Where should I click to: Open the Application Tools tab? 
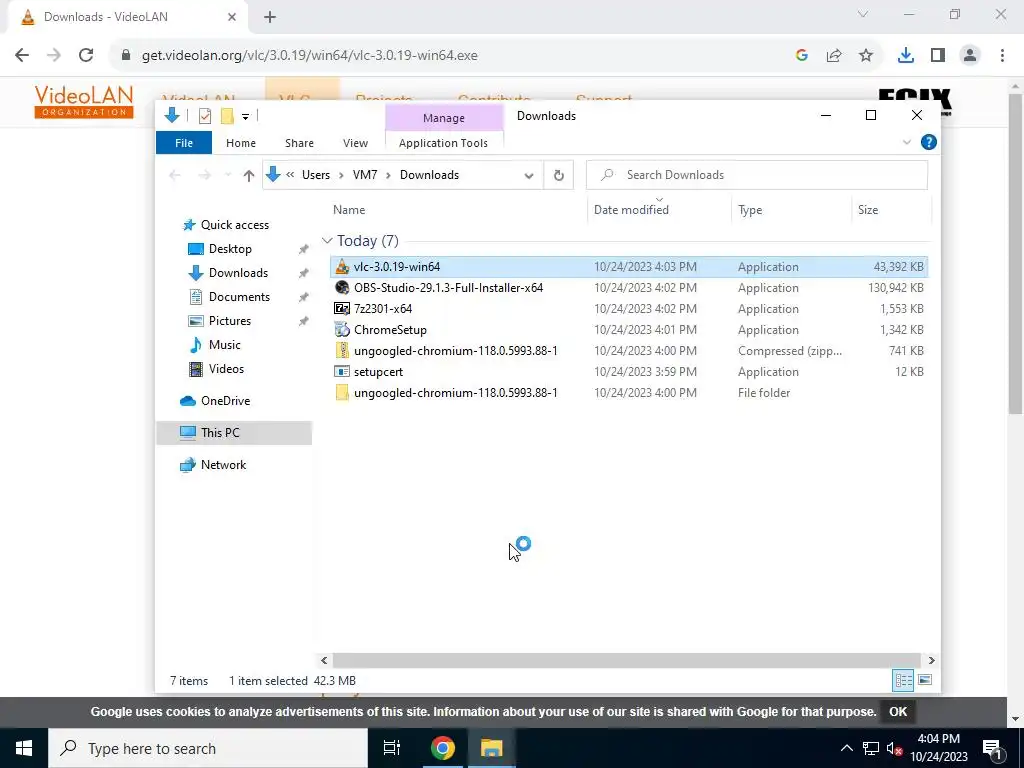coord(443,143)
